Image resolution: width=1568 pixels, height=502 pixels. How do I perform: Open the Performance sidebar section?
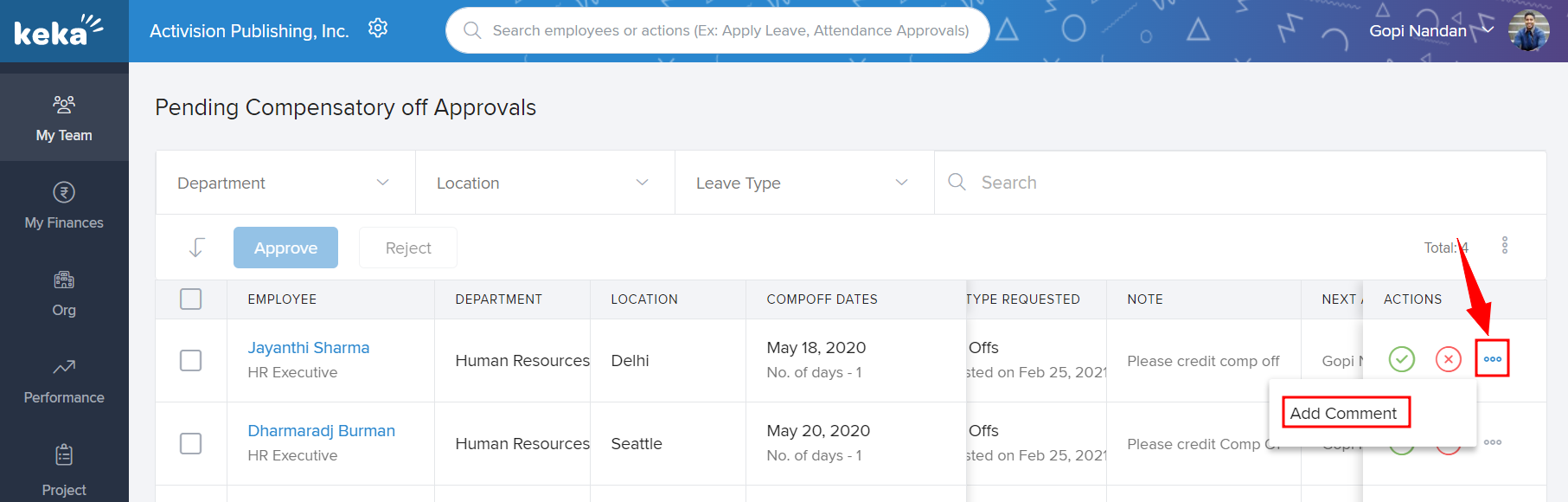(x=64, y=380)
